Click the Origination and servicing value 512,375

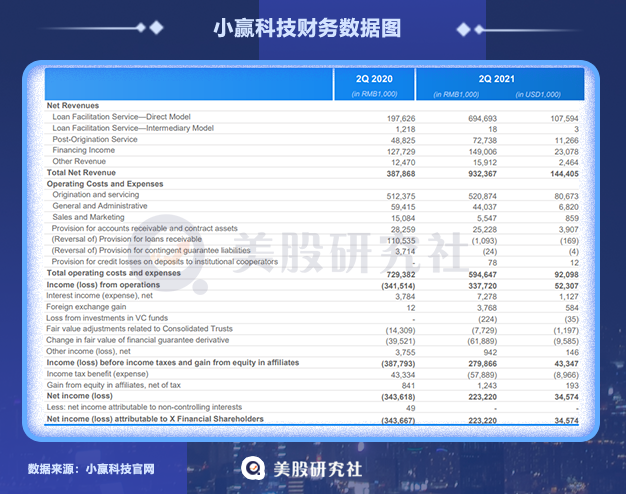[x=401, y=196]
